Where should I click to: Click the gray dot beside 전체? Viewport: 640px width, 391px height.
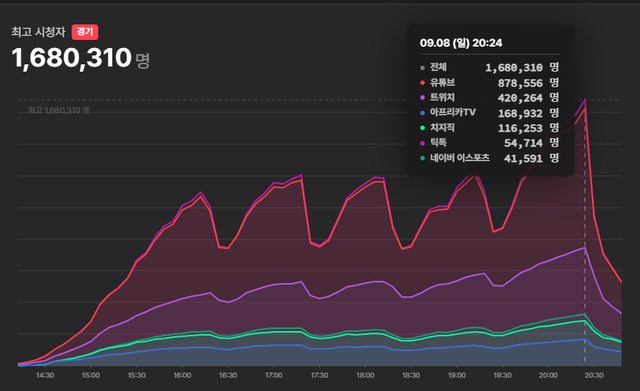click(x=422, y=68)
